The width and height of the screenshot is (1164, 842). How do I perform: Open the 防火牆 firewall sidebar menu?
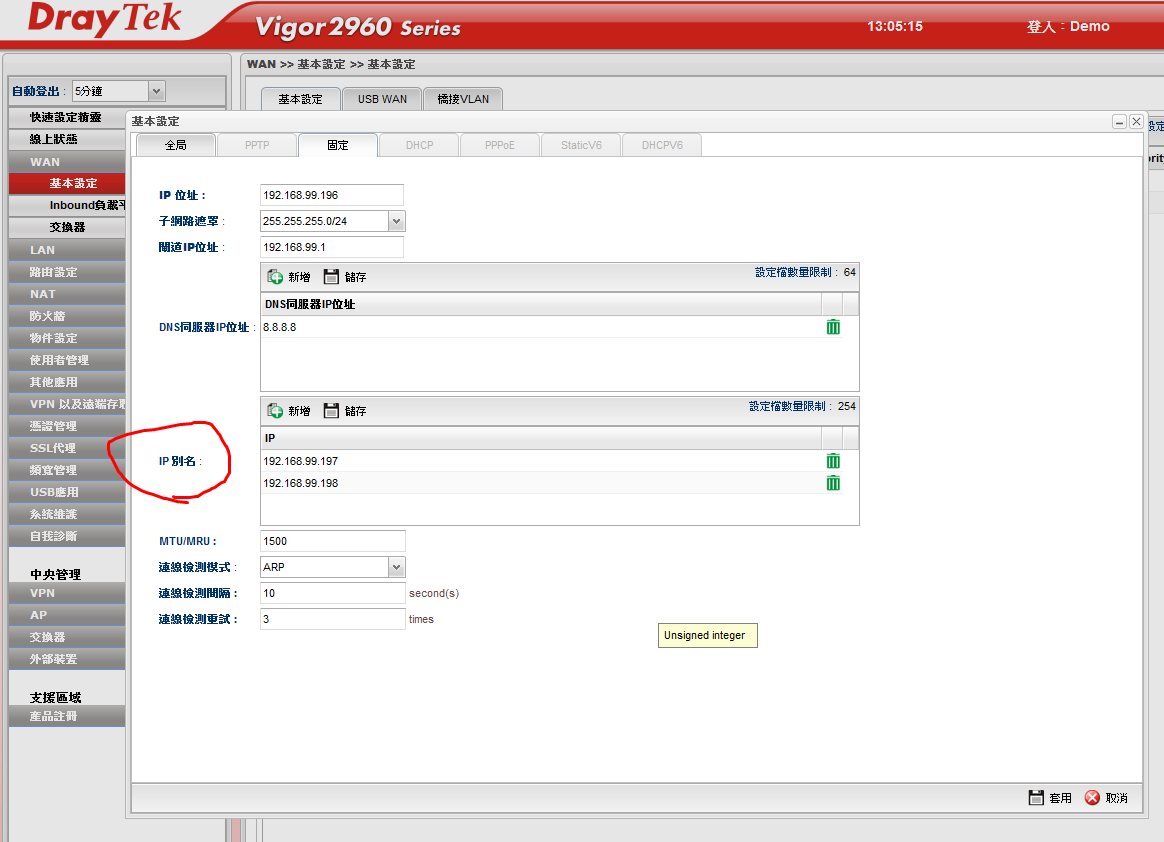[x=47, y=316]
